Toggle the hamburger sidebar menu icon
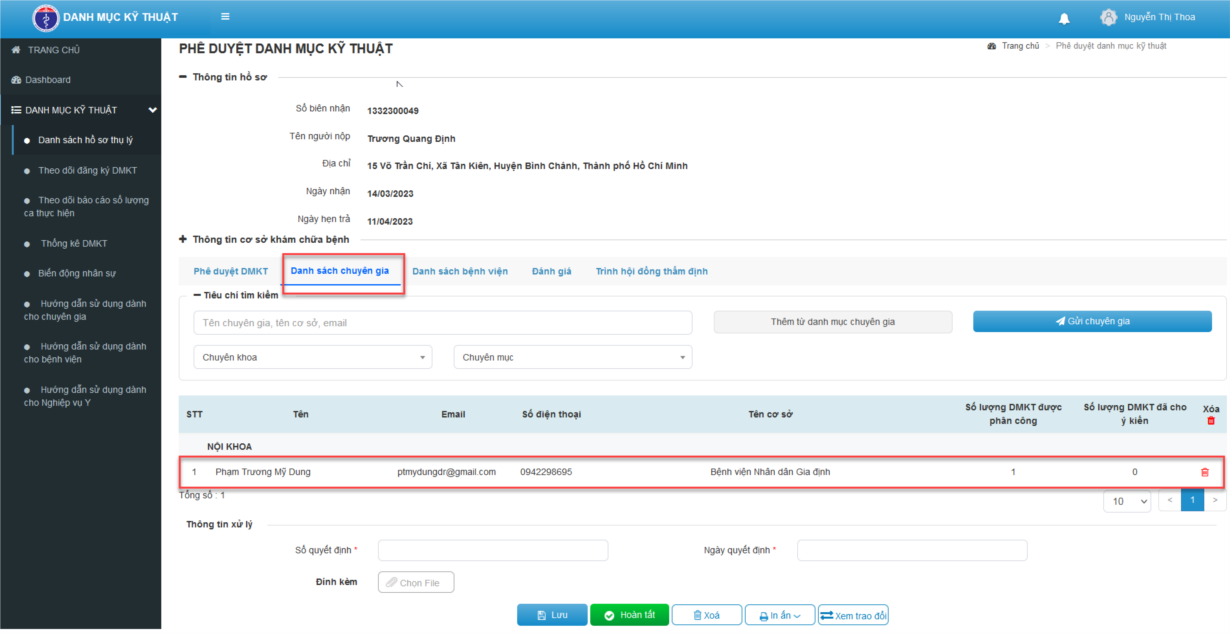This screenshot has height=634, width=1230. tap(225, 17)
